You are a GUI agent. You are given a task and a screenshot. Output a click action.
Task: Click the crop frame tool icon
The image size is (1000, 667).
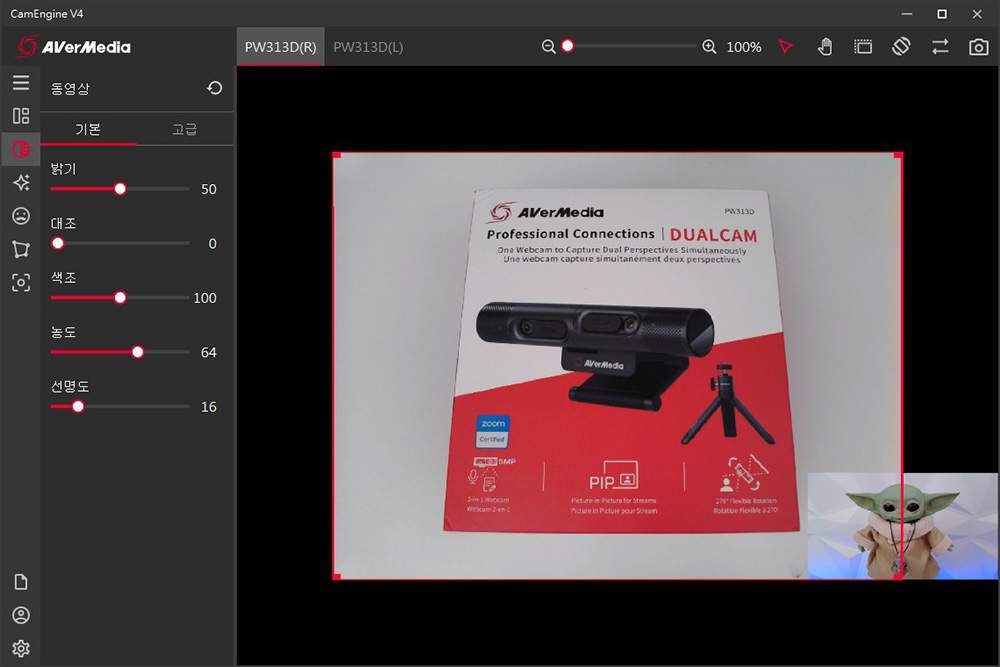pyautogui.click(x=863, y=47)
